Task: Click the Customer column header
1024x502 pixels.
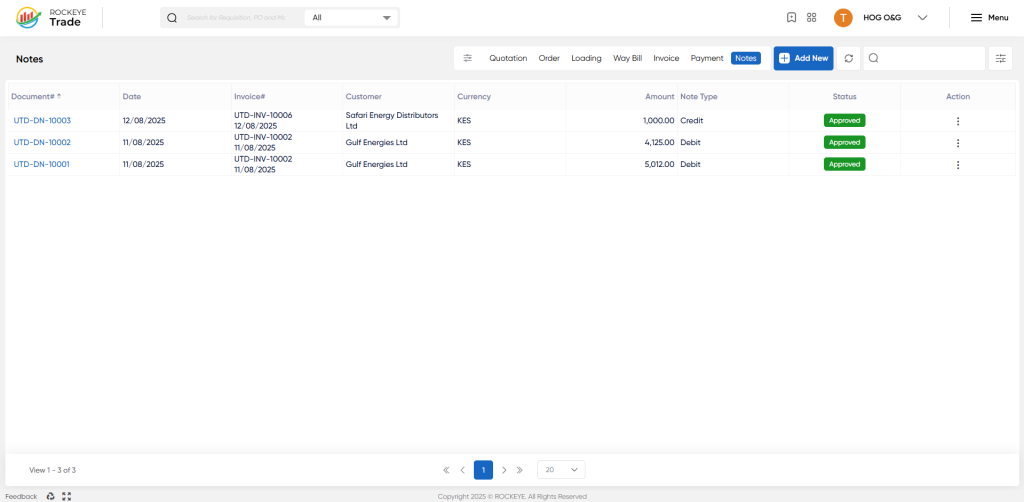Action: 364,96
